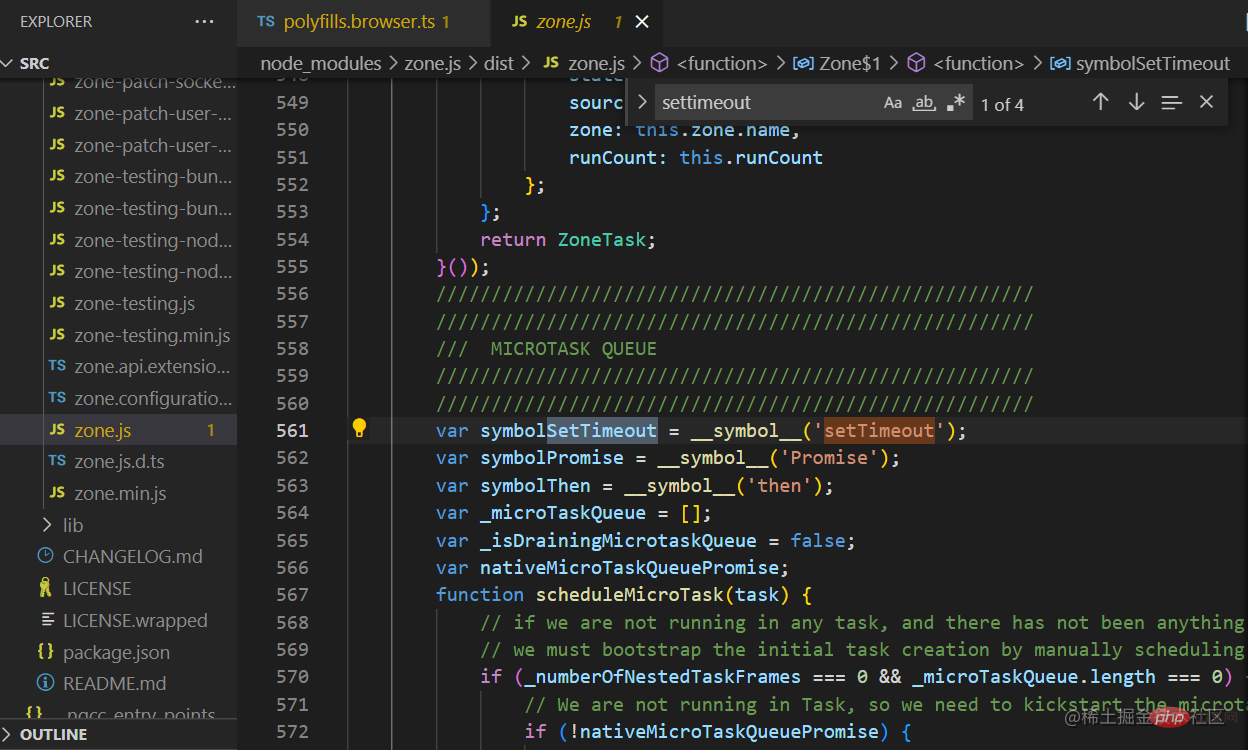This screenshot has width=1248, height=750.
Task: Click Find in Selection icon
Action: click(x=1171, y=102)
